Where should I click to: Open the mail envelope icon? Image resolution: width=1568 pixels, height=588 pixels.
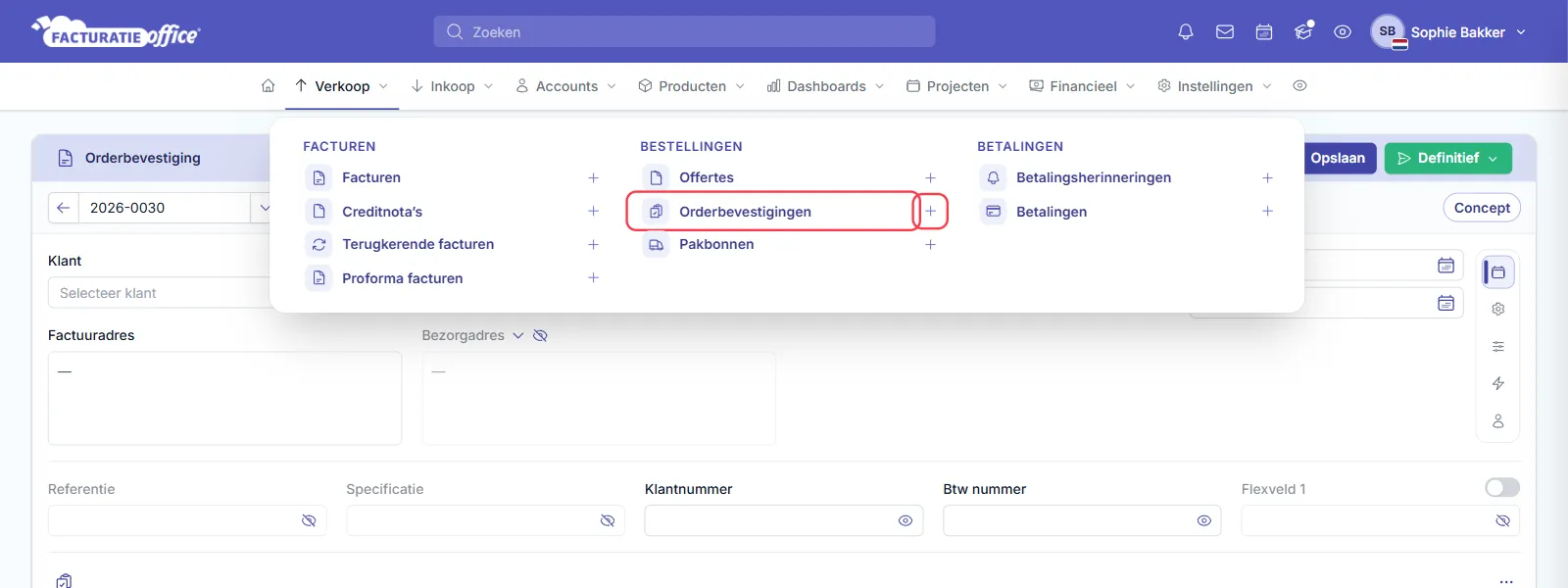pos(1225,32)
